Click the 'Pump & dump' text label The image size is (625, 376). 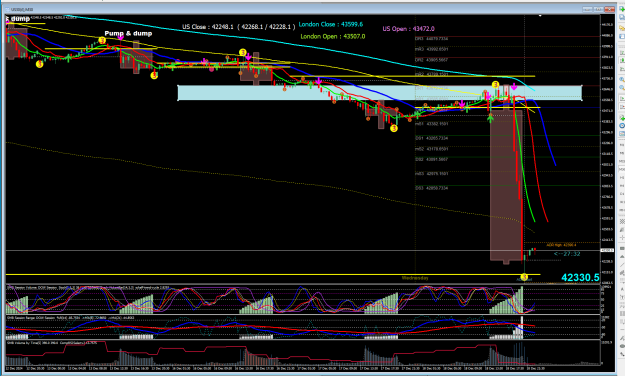[128, 33]
